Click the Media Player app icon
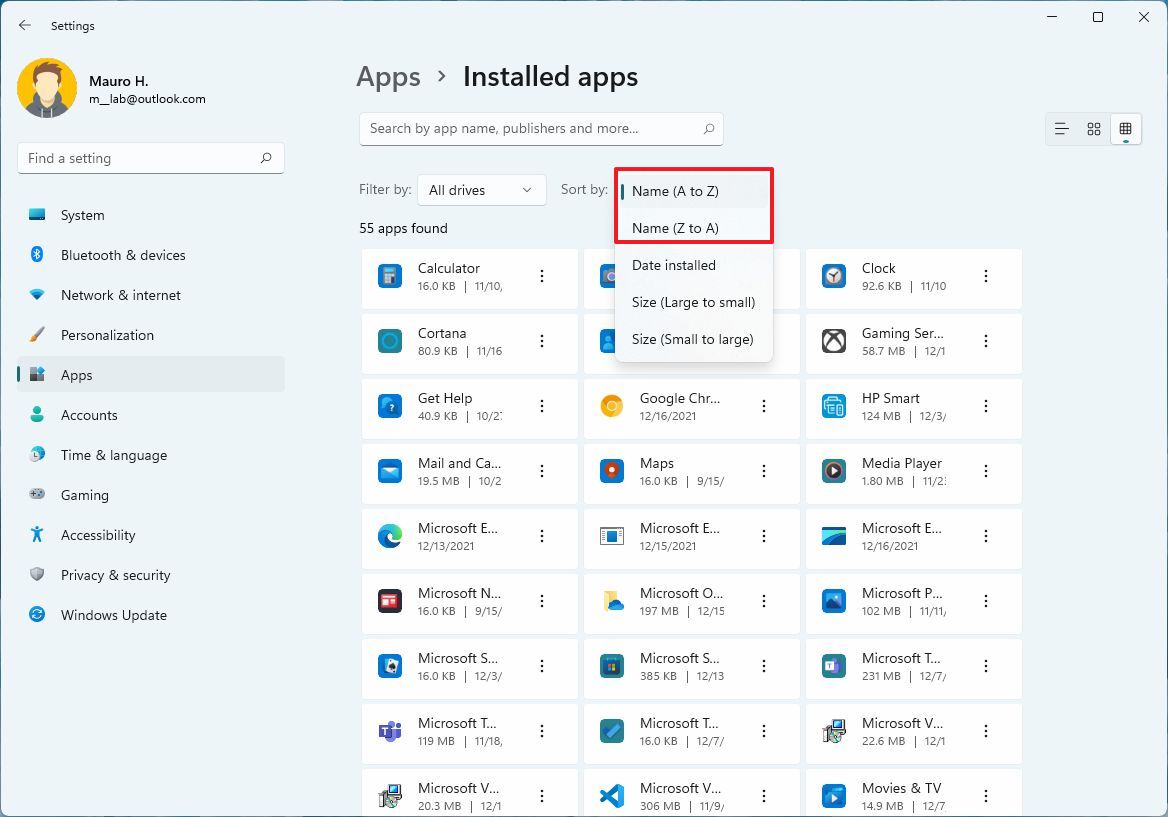Image resolution: width=1168 pixels, height=817 pixels. pyautogui.click(x=833, y=471)
